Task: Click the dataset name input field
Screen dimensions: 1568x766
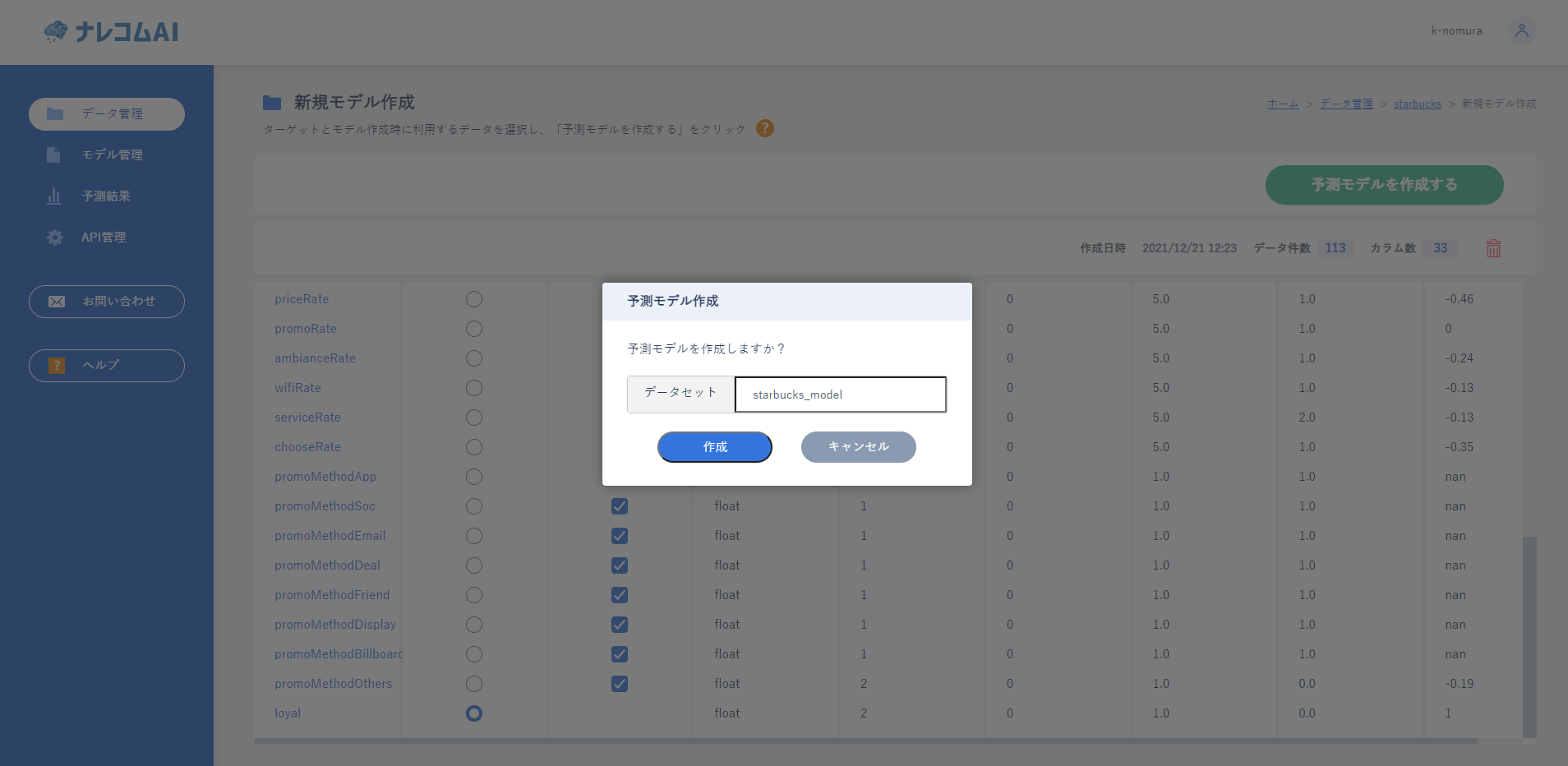Action: [x=840, y=395]
